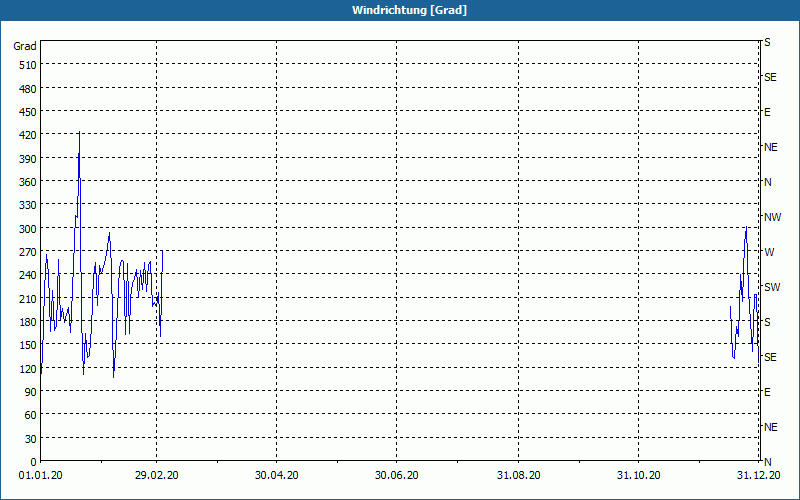Click the December blue line peak near 300

pos(746,229)
